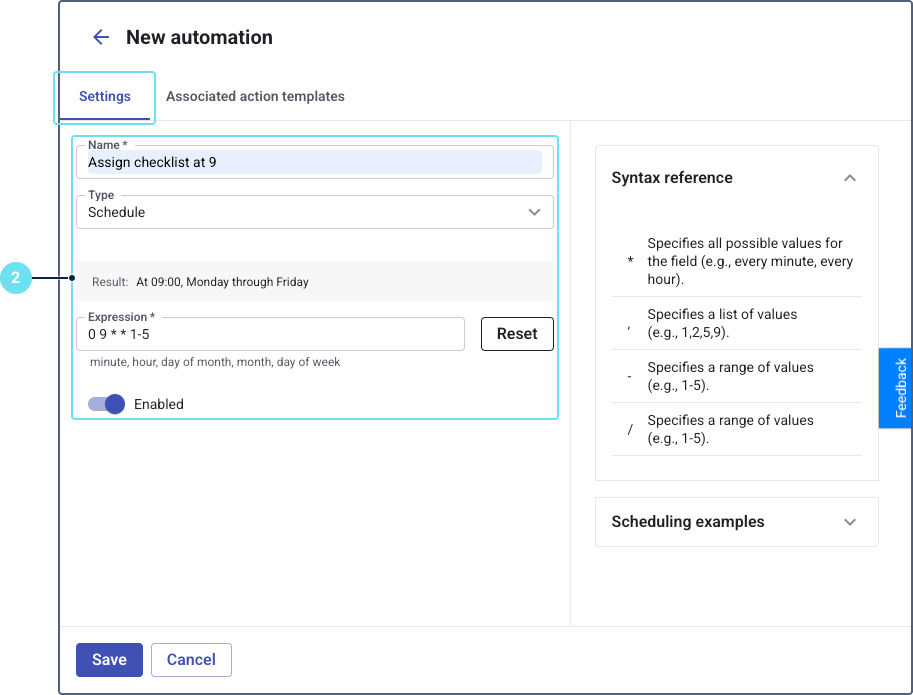Open the Associated action templates tab

(255, 97)
